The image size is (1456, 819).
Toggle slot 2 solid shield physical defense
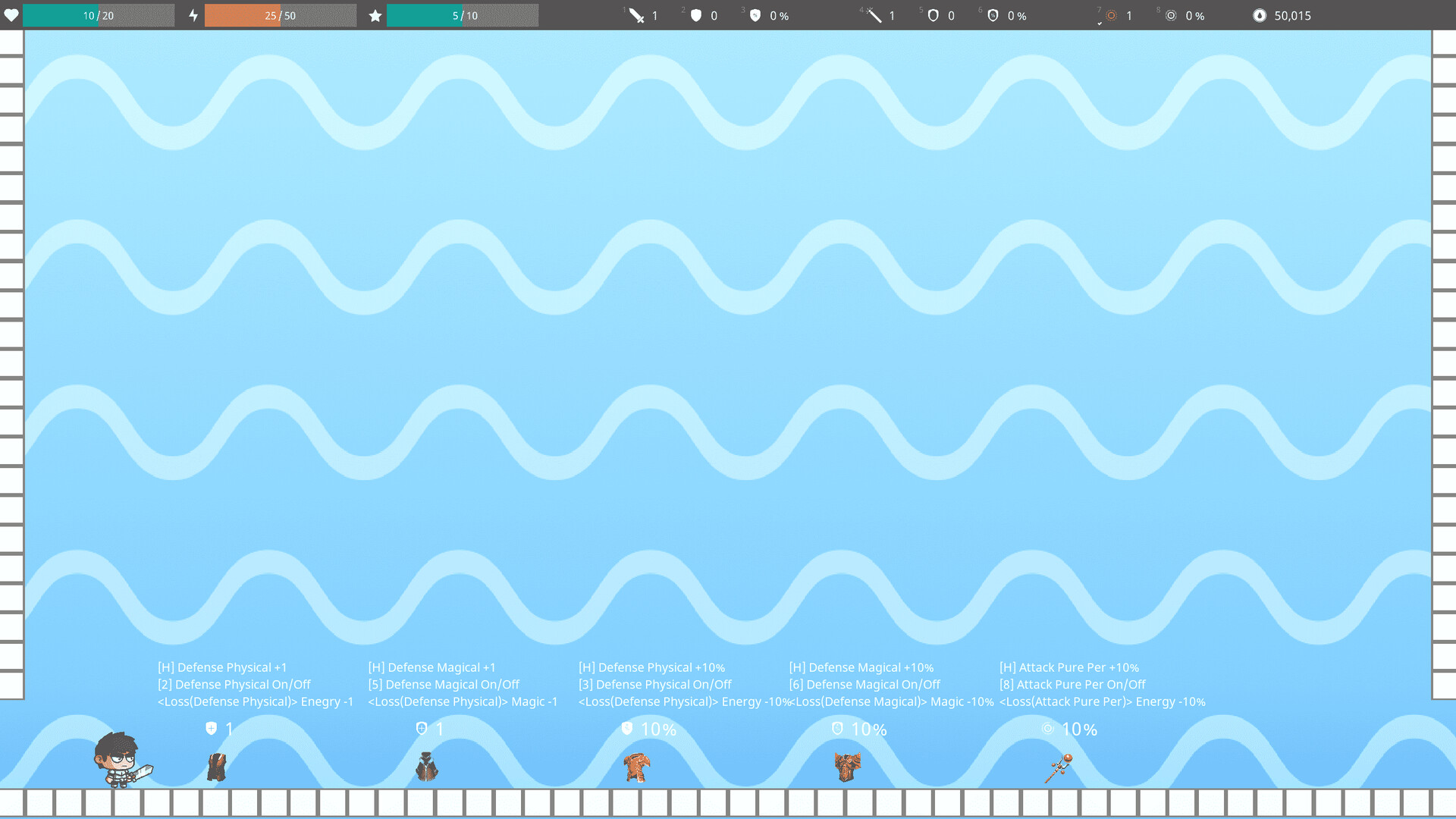[x=696, y=15]
